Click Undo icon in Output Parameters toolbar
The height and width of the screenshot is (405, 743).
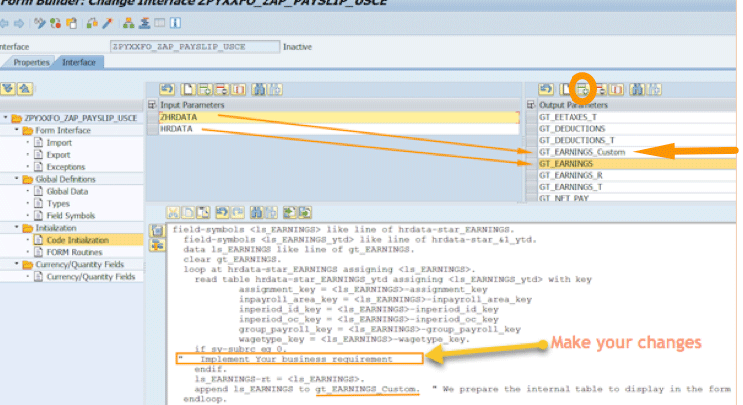click(x=546, y=89)
